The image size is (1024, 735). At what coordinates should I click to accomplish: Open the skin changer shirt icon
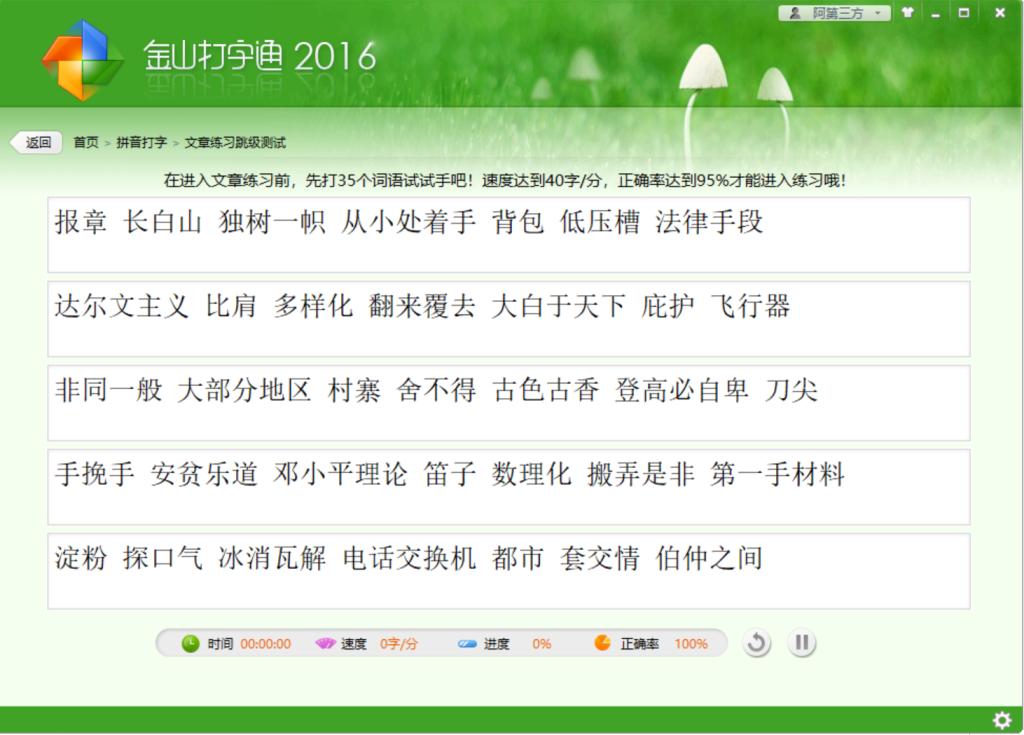(x=907, y=13)
